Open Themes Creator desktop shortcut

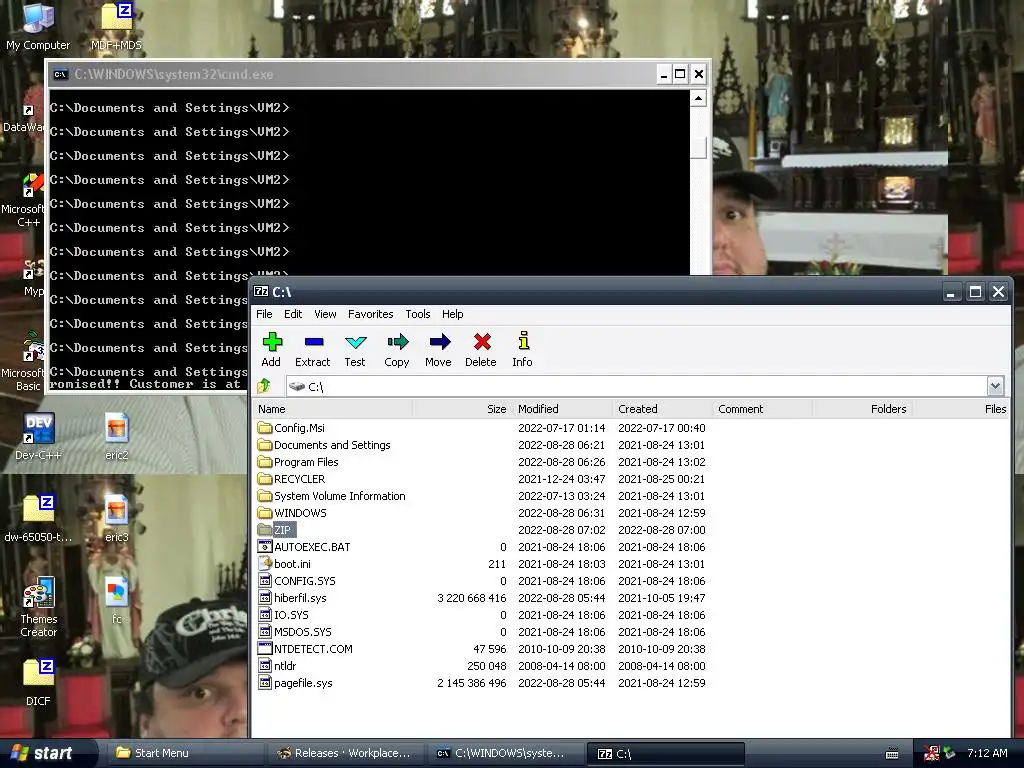(38, 607)
